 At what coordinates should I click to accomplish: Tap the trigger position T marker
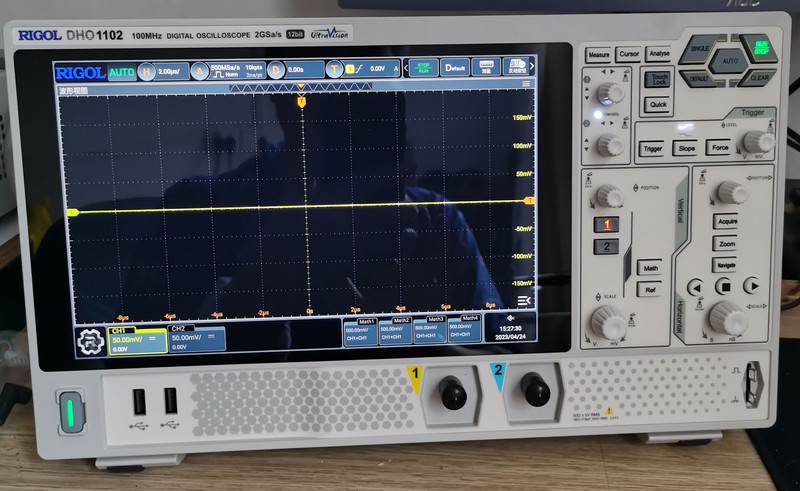(302, 101)
